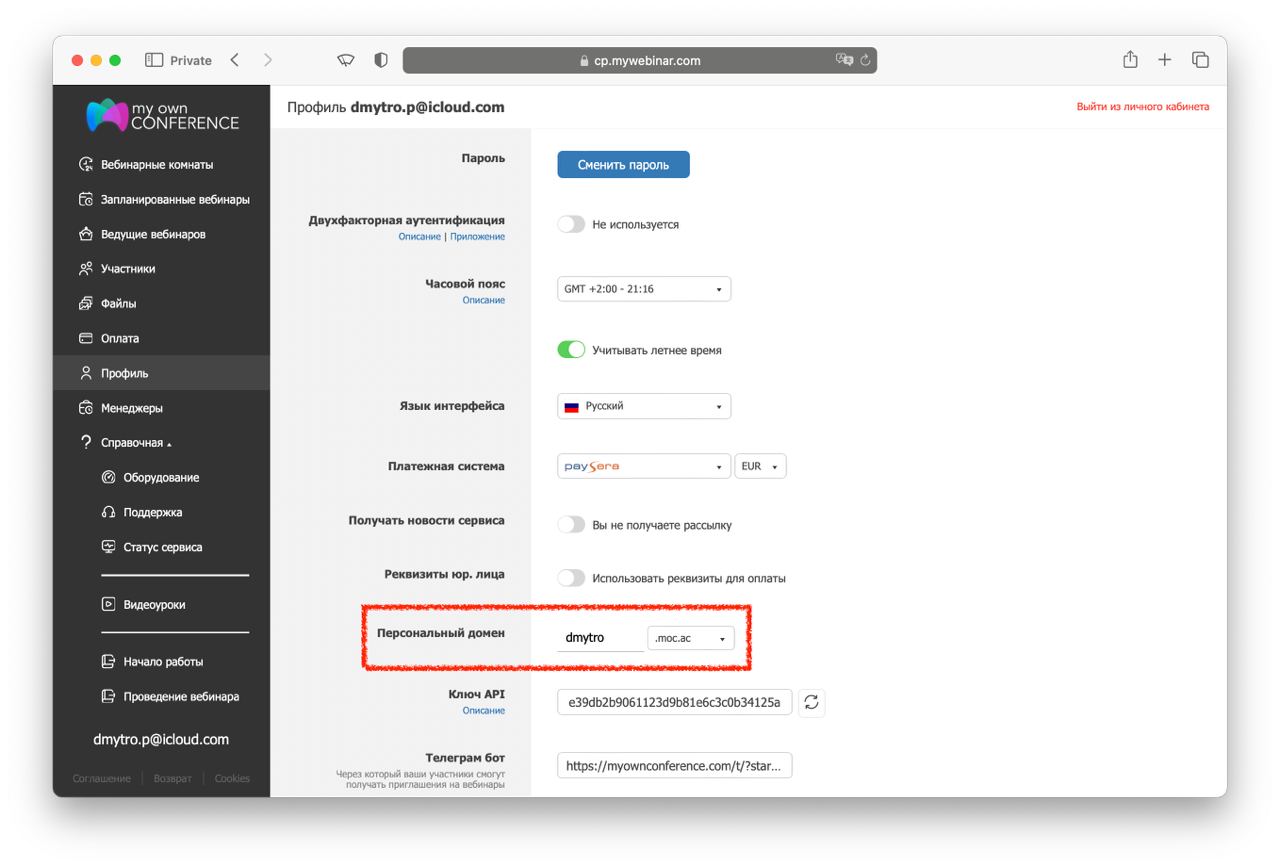
Task: Click dmytro.p@icloud.com in the sidebar
Action: tap(161, 740)
